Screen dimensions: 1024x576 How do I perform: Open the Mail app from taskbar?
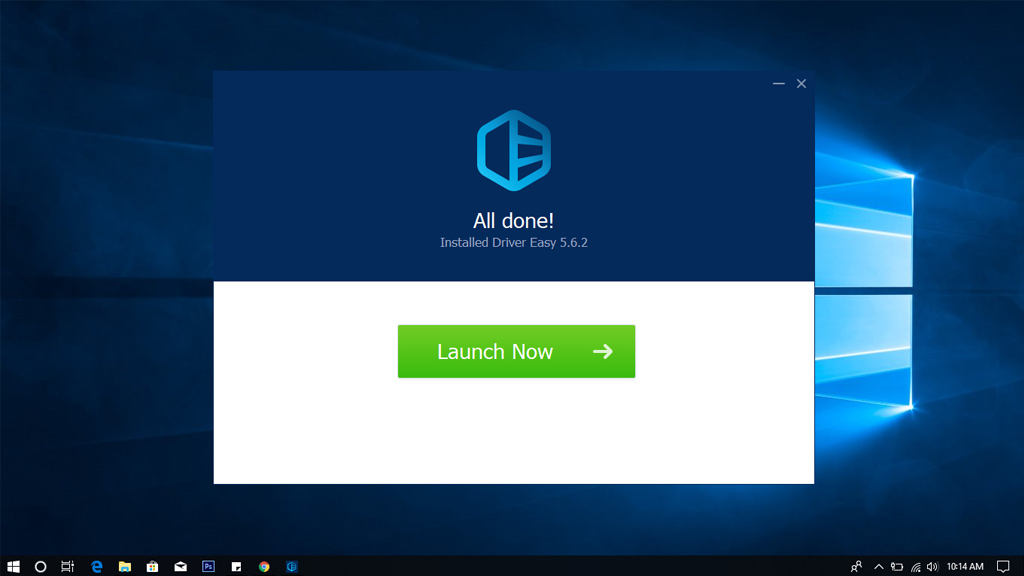pyautogui.click(x=180, y=566)
